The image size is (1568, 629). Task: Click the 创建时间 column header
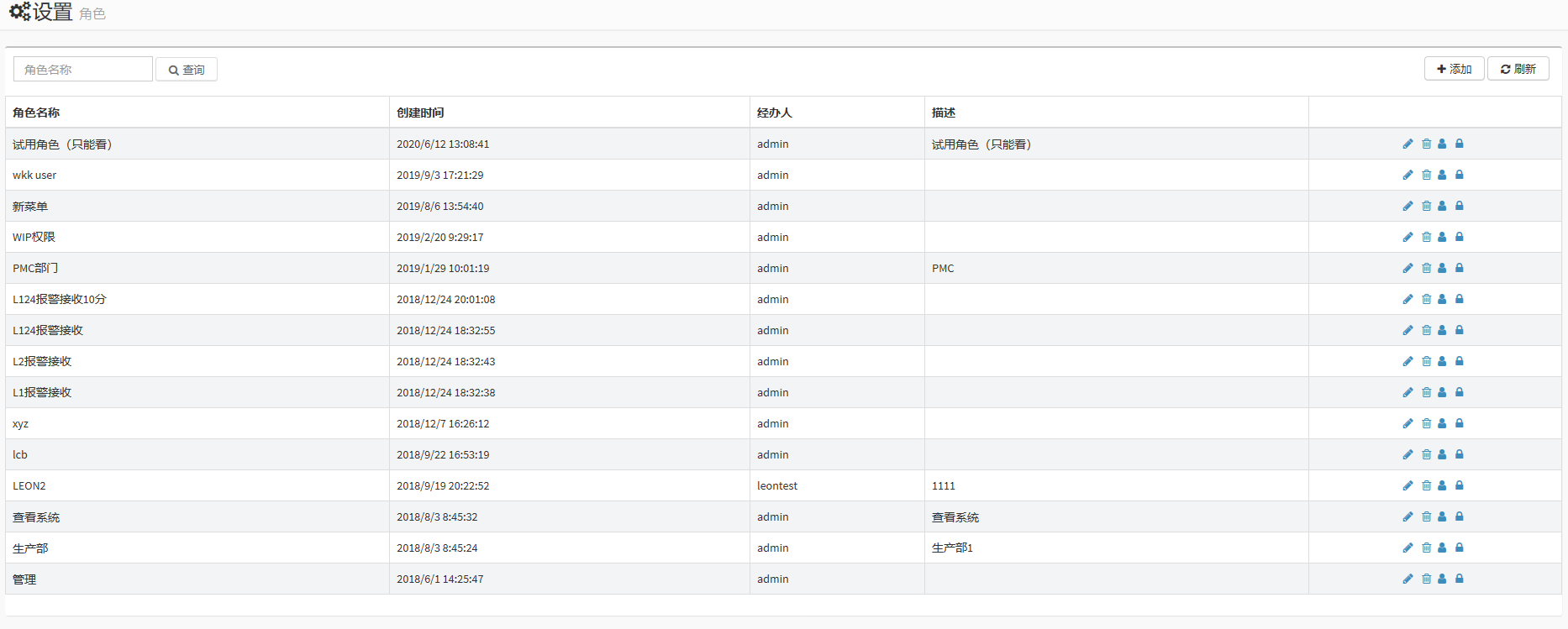click(x=420, y=113)
